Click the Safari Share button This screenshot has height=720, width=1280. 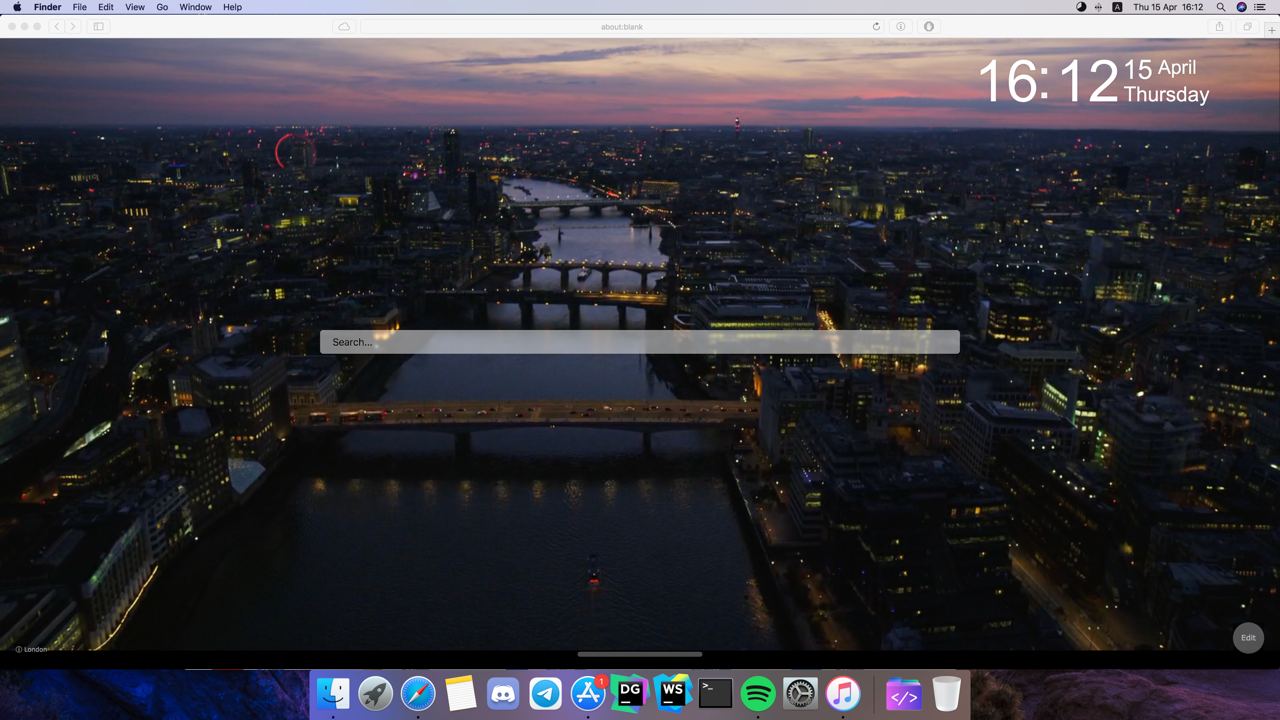pos(1219,26)
